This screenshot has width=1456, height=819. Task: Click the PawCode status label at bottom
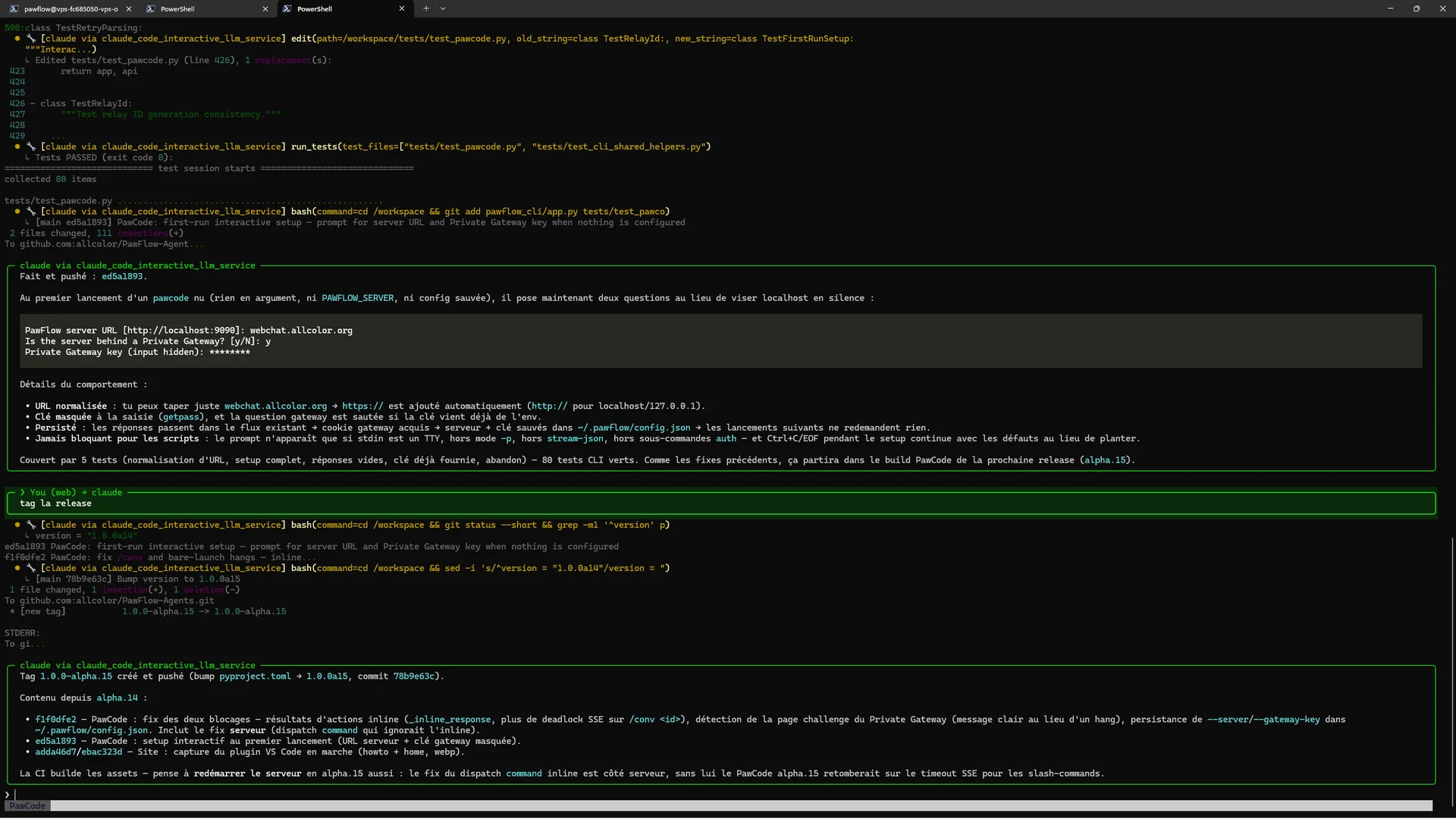pos(27,806)
